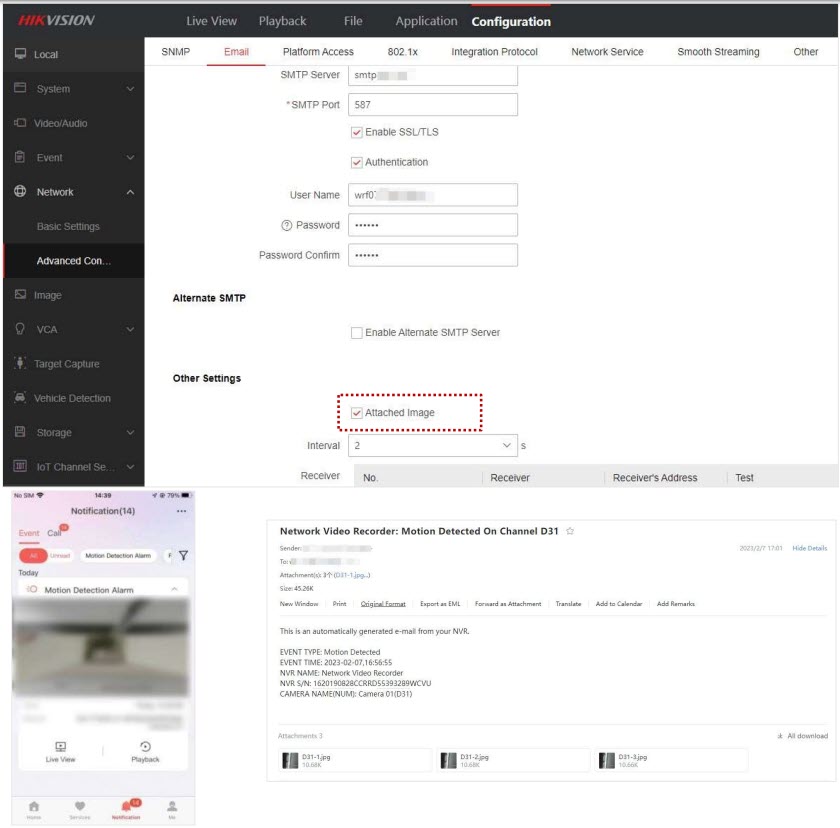Tap the Notification bell in the bottom bar

[x=126, y=808]
